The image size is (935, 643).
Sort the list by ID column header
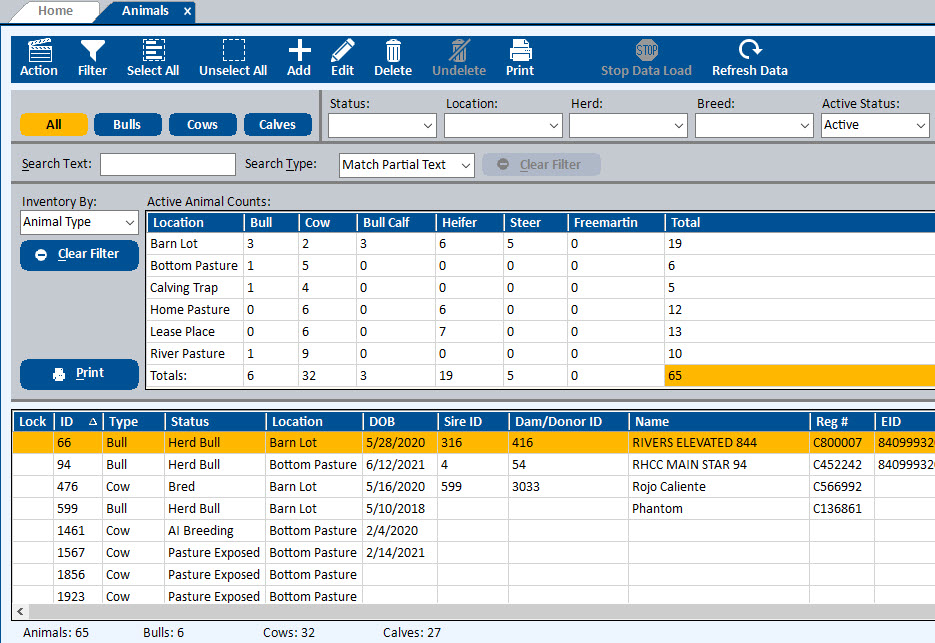click(77, 422)
